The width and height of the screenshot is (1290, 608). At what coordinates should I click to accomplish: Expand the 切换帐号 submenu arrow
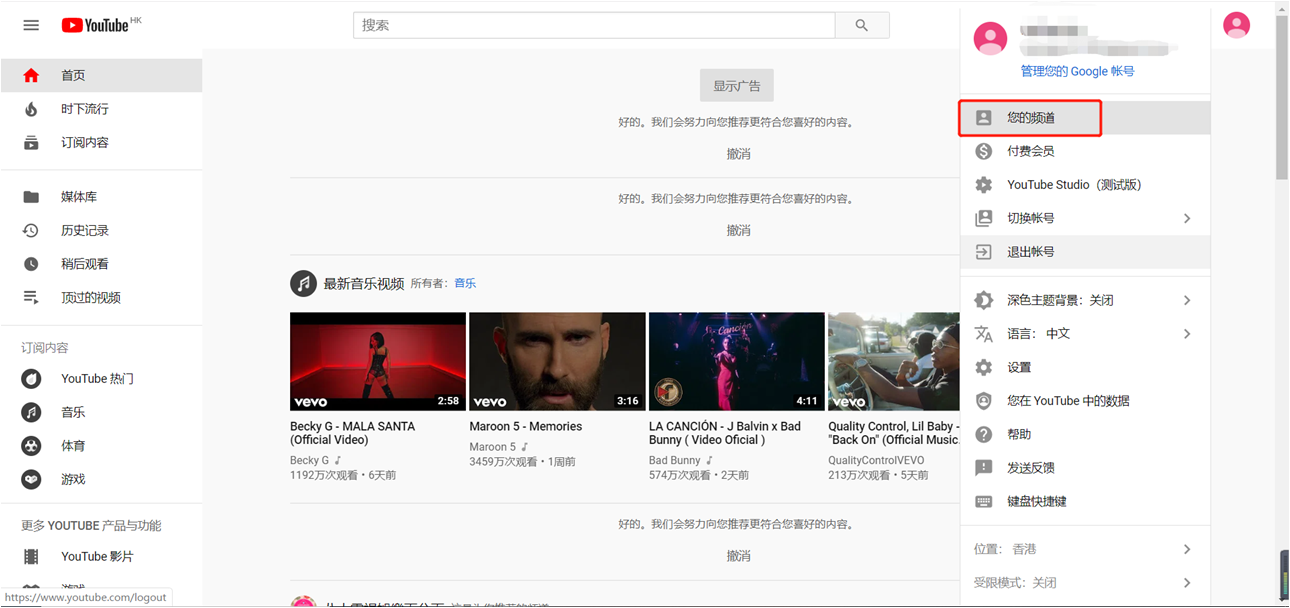click(x=1187, y=218)
